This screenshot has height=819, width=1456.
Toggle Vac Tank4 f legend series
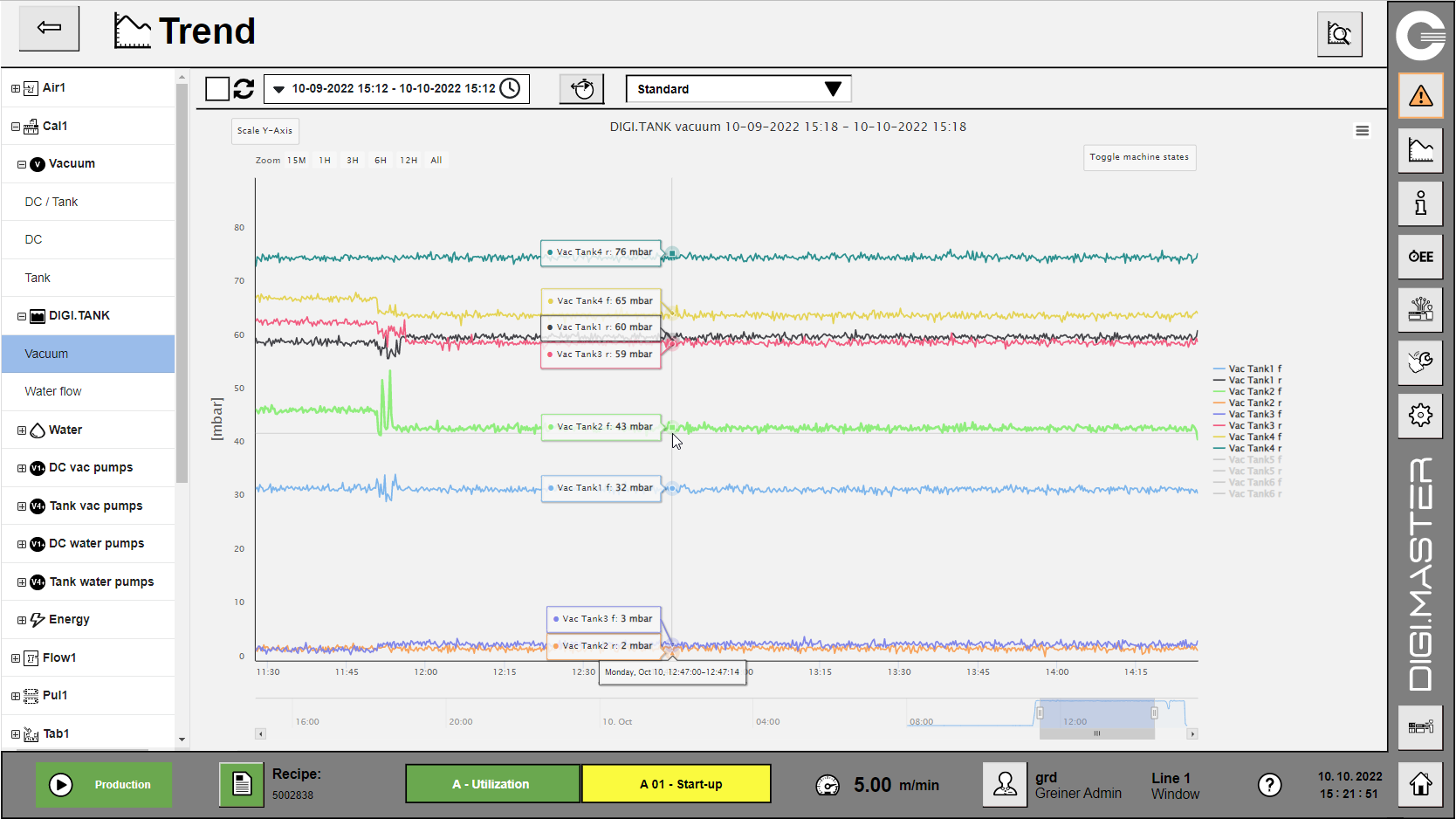[x=1247, y=437]
